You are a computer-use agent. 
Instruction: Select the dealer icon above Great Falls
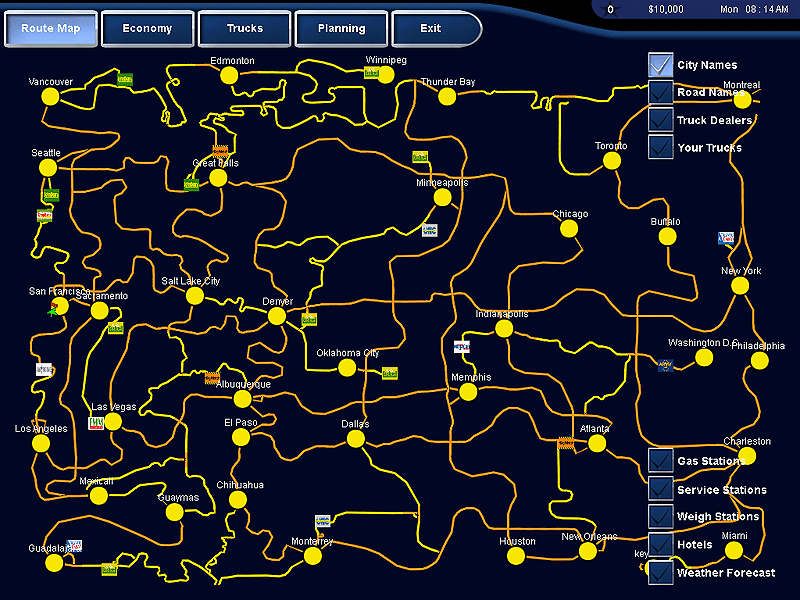click(x=219, y=151)
